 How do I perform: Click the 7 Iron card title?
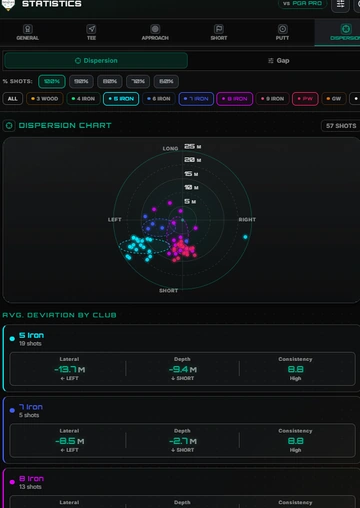[x=31, y=407]
